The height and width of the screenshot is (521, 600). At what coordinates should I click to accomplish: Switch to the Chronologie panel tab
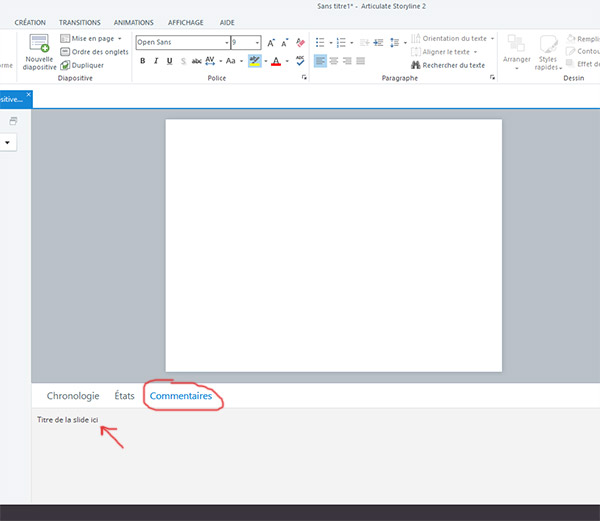pos(73,396)
